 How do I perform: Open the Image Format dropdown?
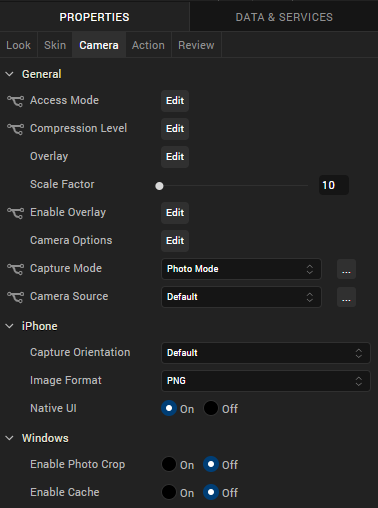point(266,381)
